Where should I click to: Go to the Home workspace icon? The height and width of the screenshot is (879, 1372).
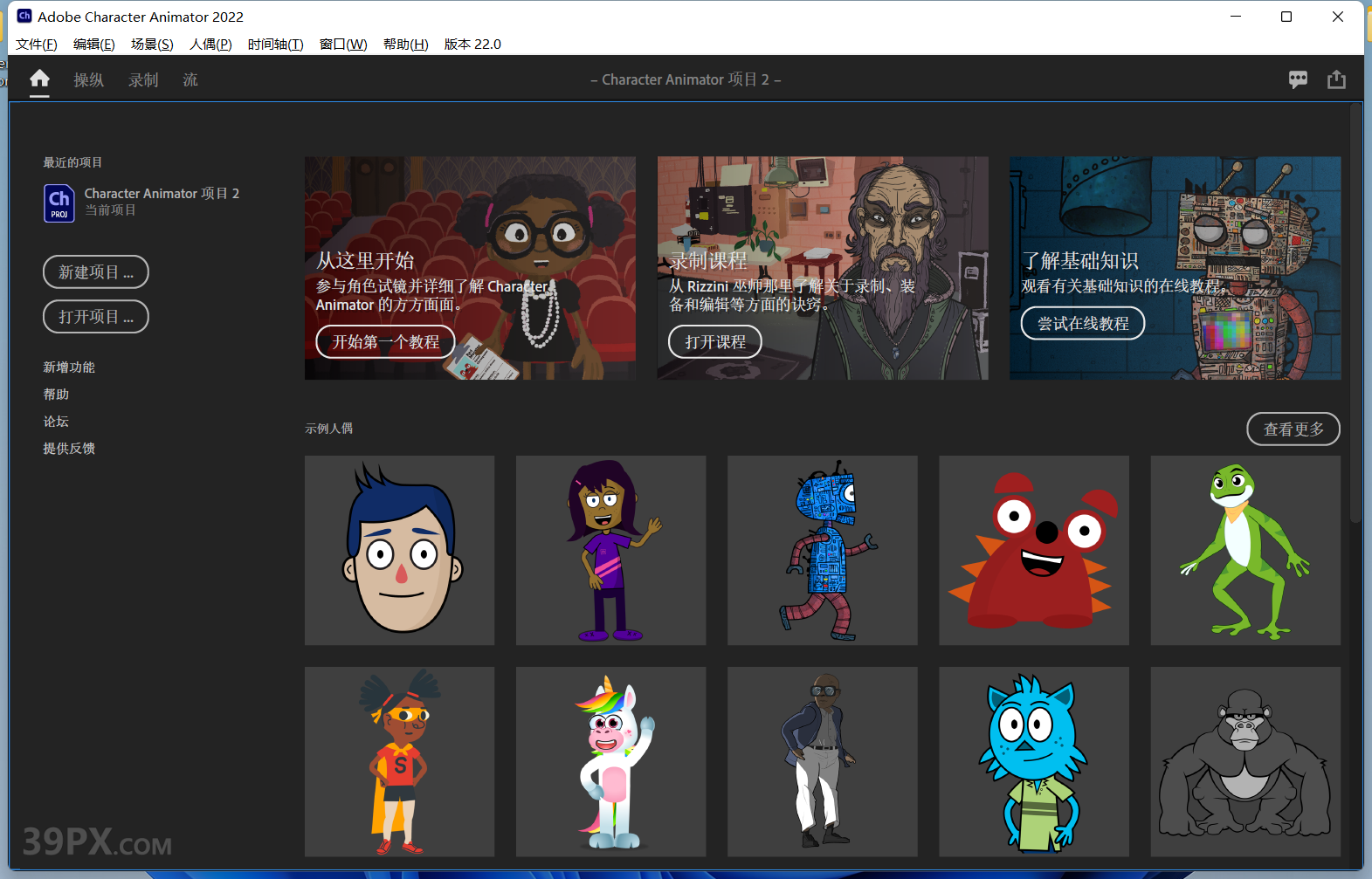click(x=39, y=79)
